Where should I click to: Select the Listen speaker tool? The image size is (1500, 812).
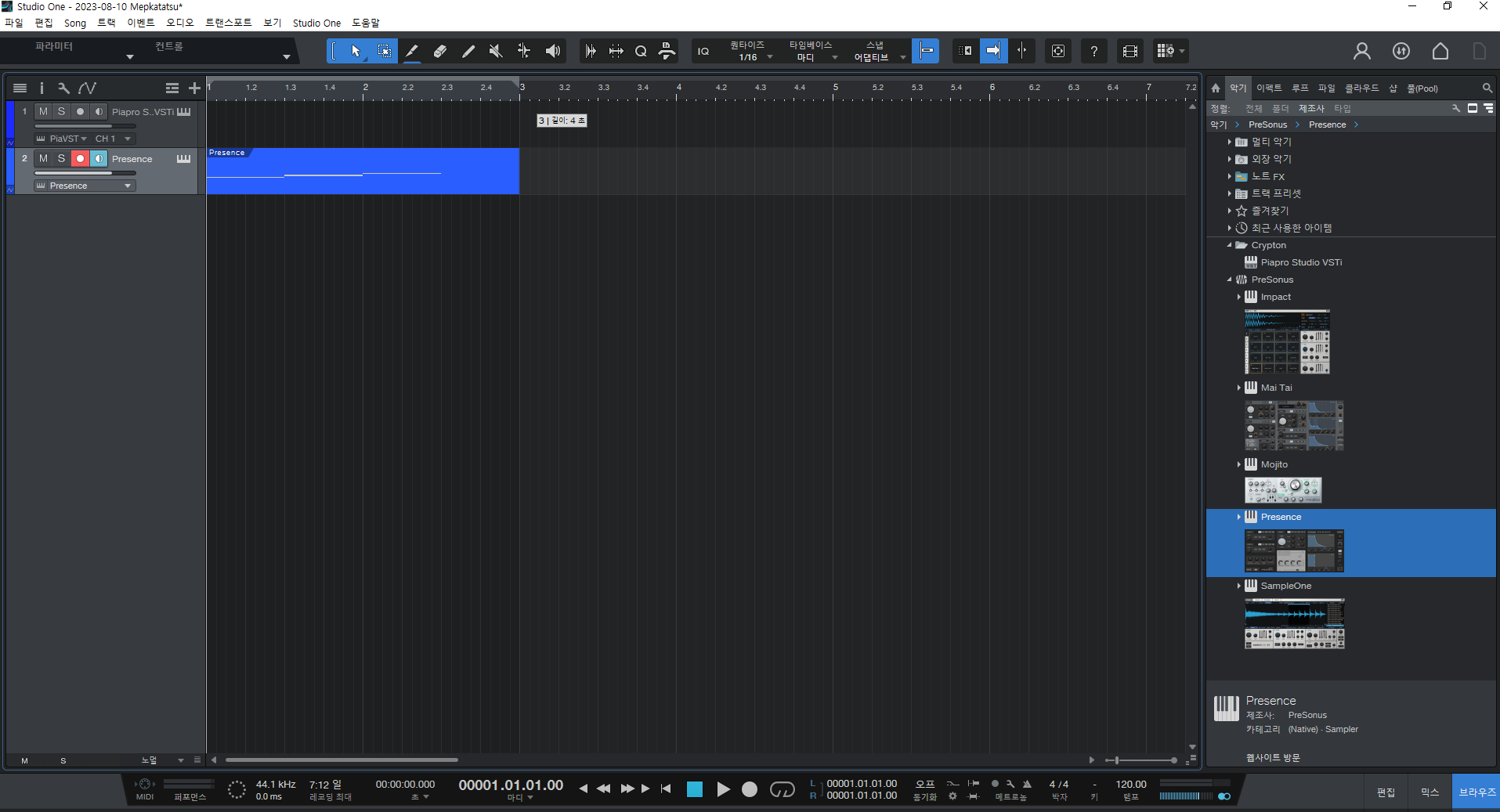(x=553, y=51)
